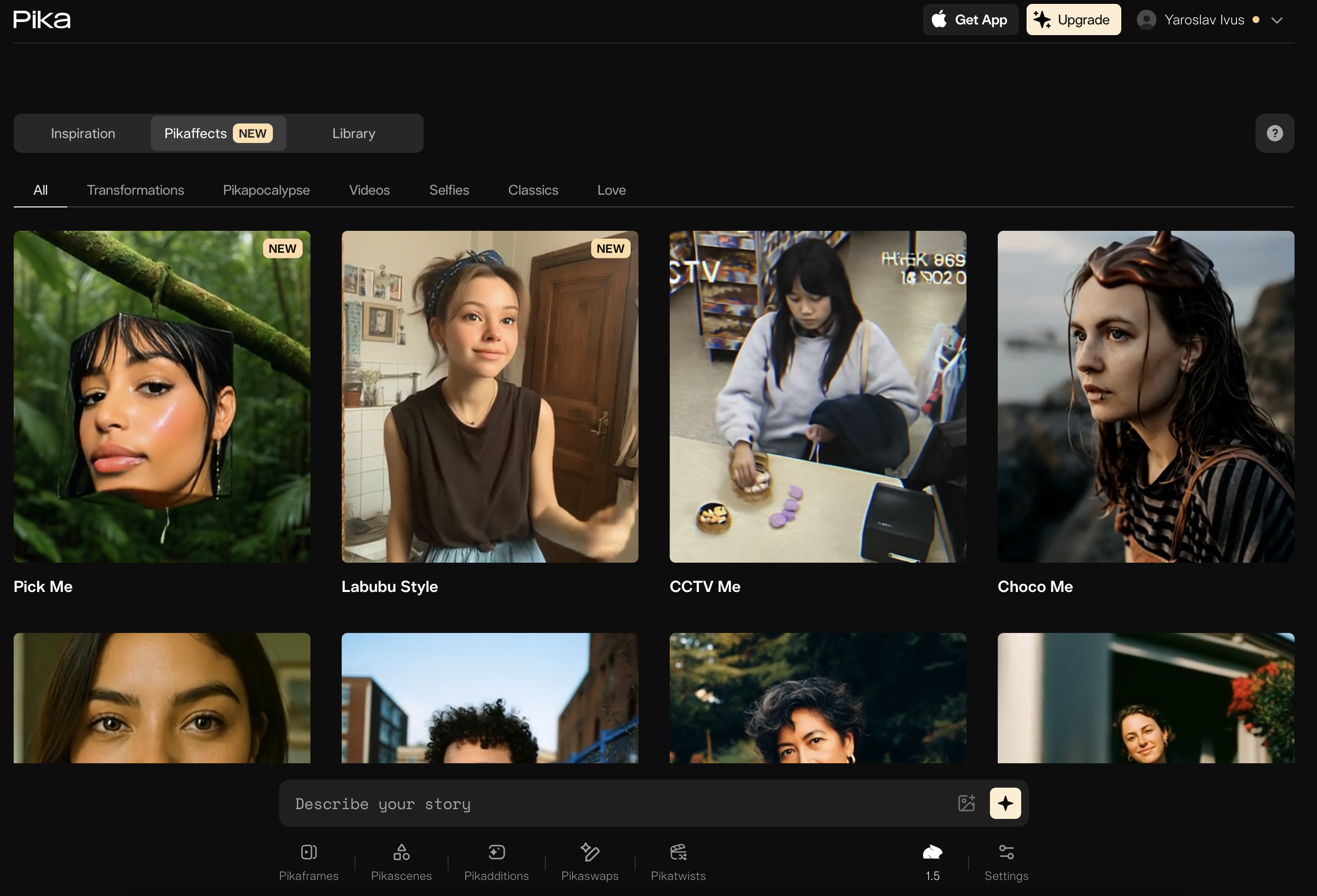This screenshot has width=1317, height=896.
Task: Change the 1.5 model version
Action: (x=932, y=862)
